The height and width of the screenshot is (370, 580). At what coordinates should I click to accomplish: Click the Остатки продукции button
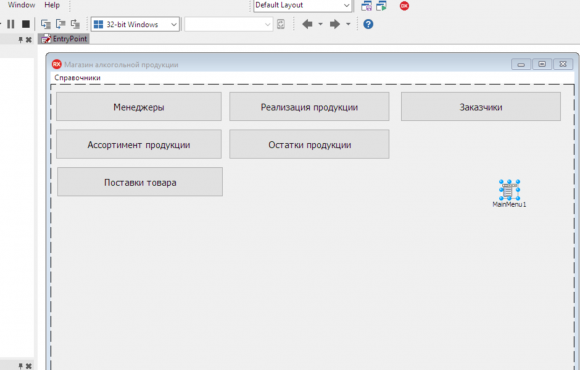coord(309,144)
